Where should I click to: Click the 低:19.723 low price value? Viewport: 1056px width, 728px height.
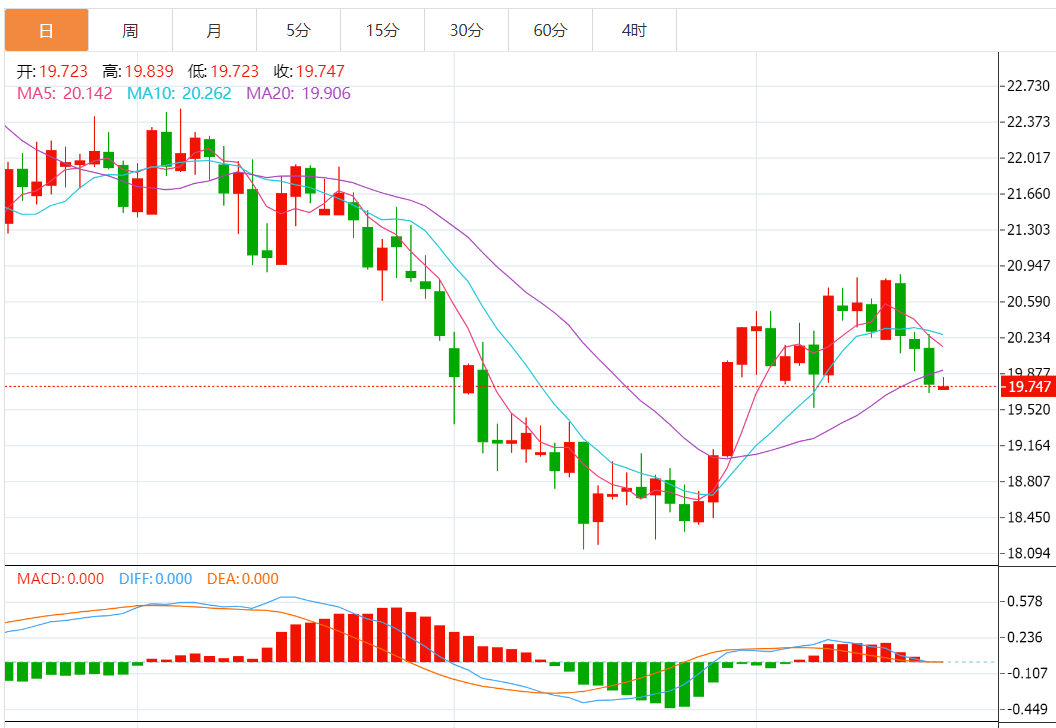click(224, 71)
